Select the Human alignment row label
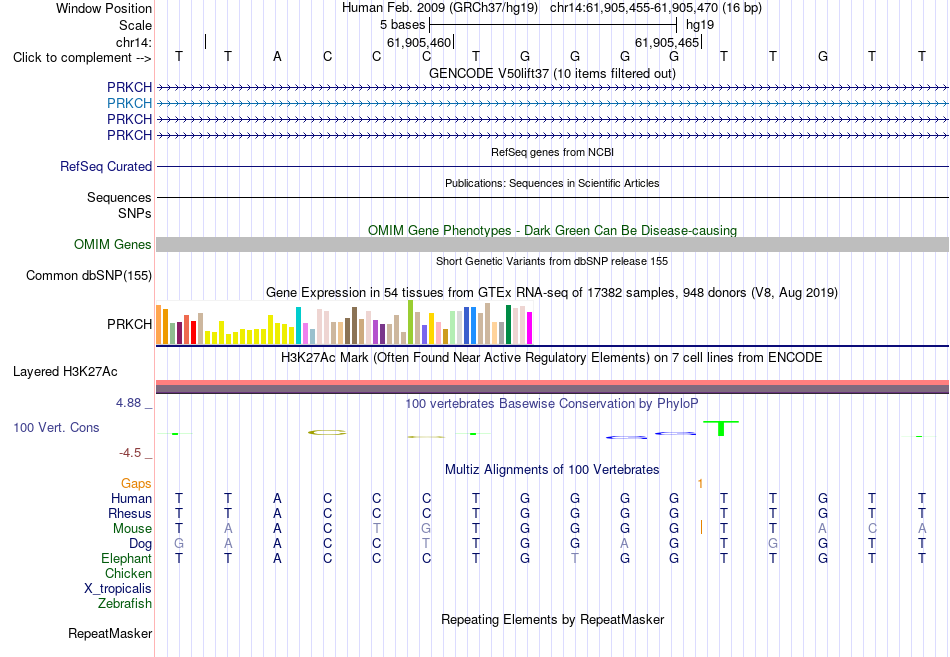Screen dimensions: 950x657 point(131,498)
